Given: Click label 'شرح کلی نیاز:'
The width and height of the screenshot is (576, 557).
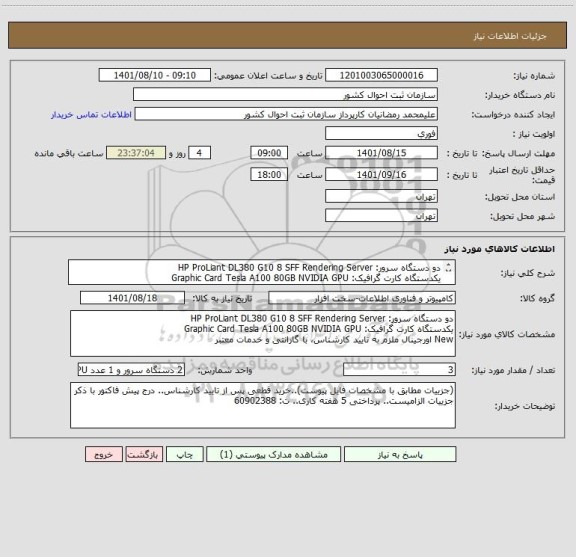Looking at the screenshot, I should click(x=528, y=273).
